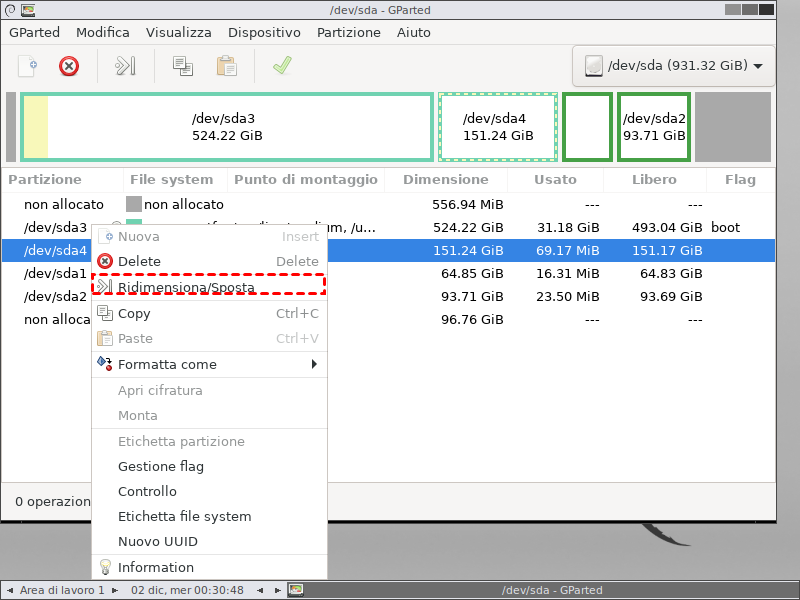Viewport: 800px width, 600px height.
Task: Click the Punto di montaggio column header
Action: click(x=306, y=180)
